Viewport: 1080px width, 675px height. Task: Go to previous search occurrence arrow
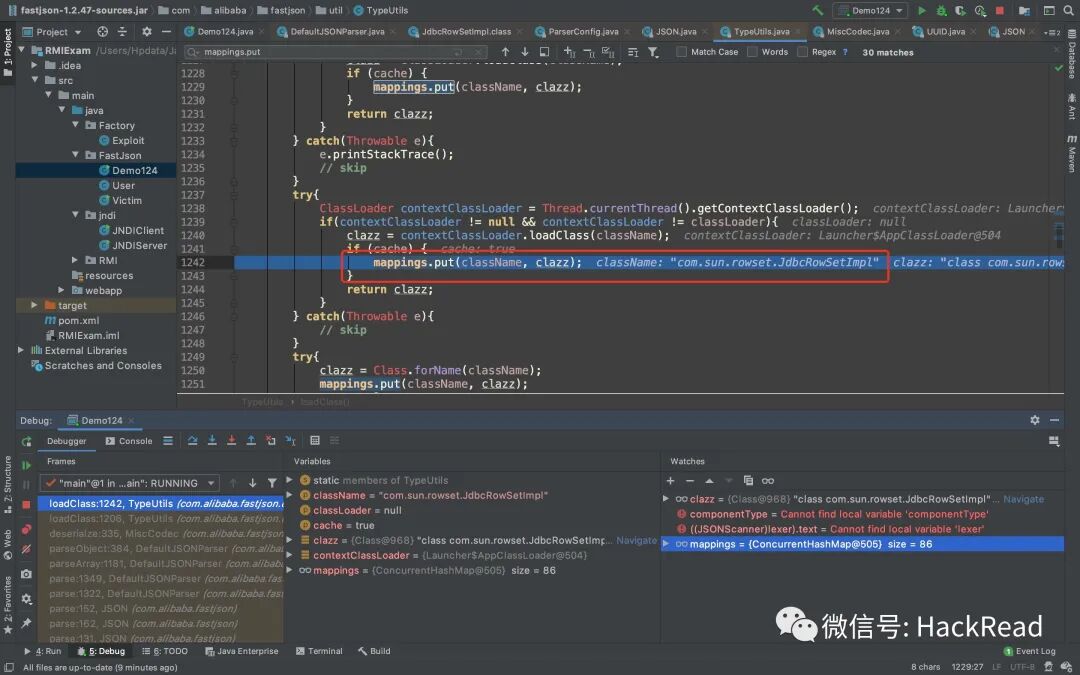(505, 52)
